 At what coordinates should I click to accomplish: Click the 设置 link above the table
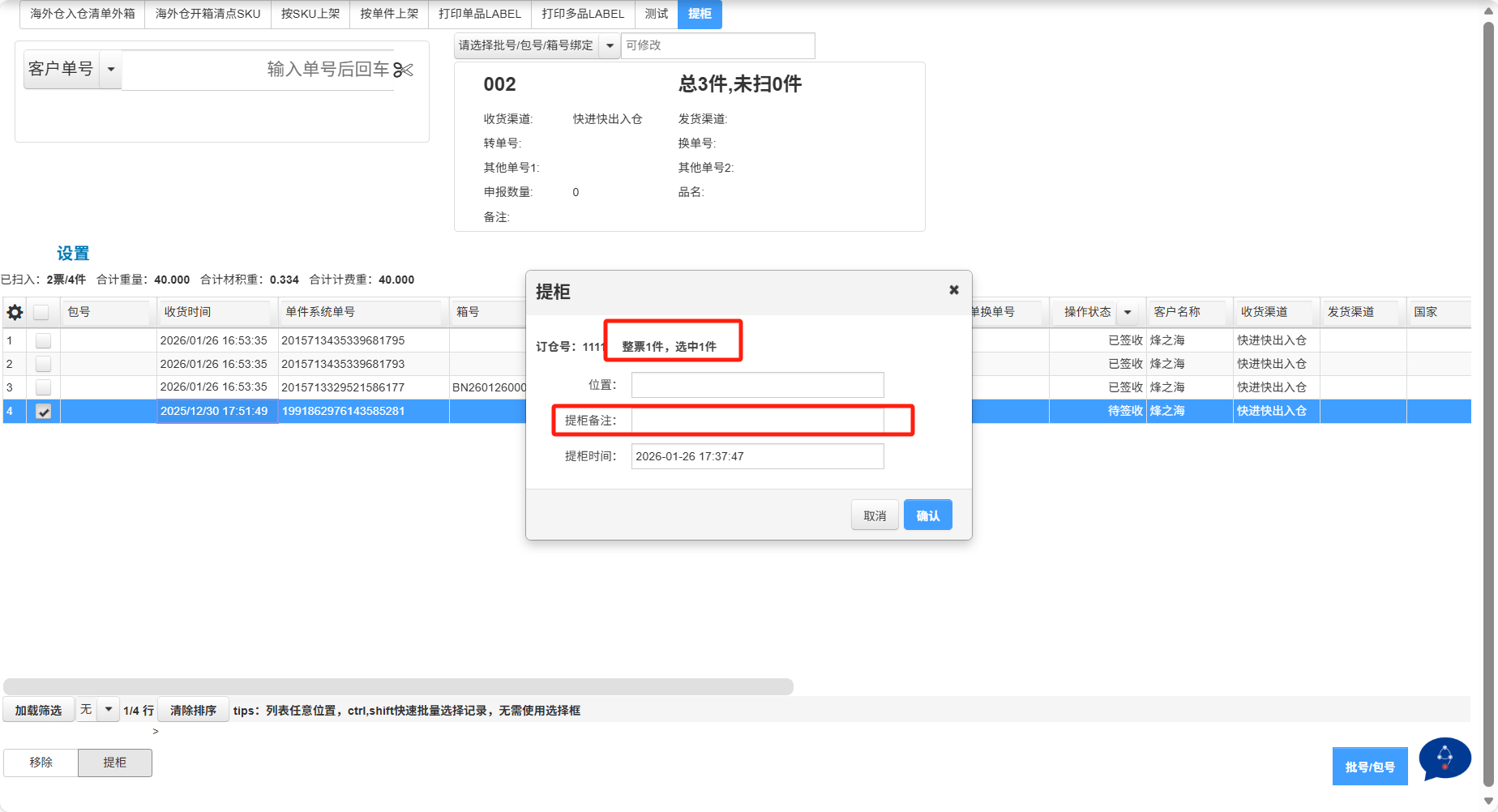pyautogui.click(x=73, y=254)
